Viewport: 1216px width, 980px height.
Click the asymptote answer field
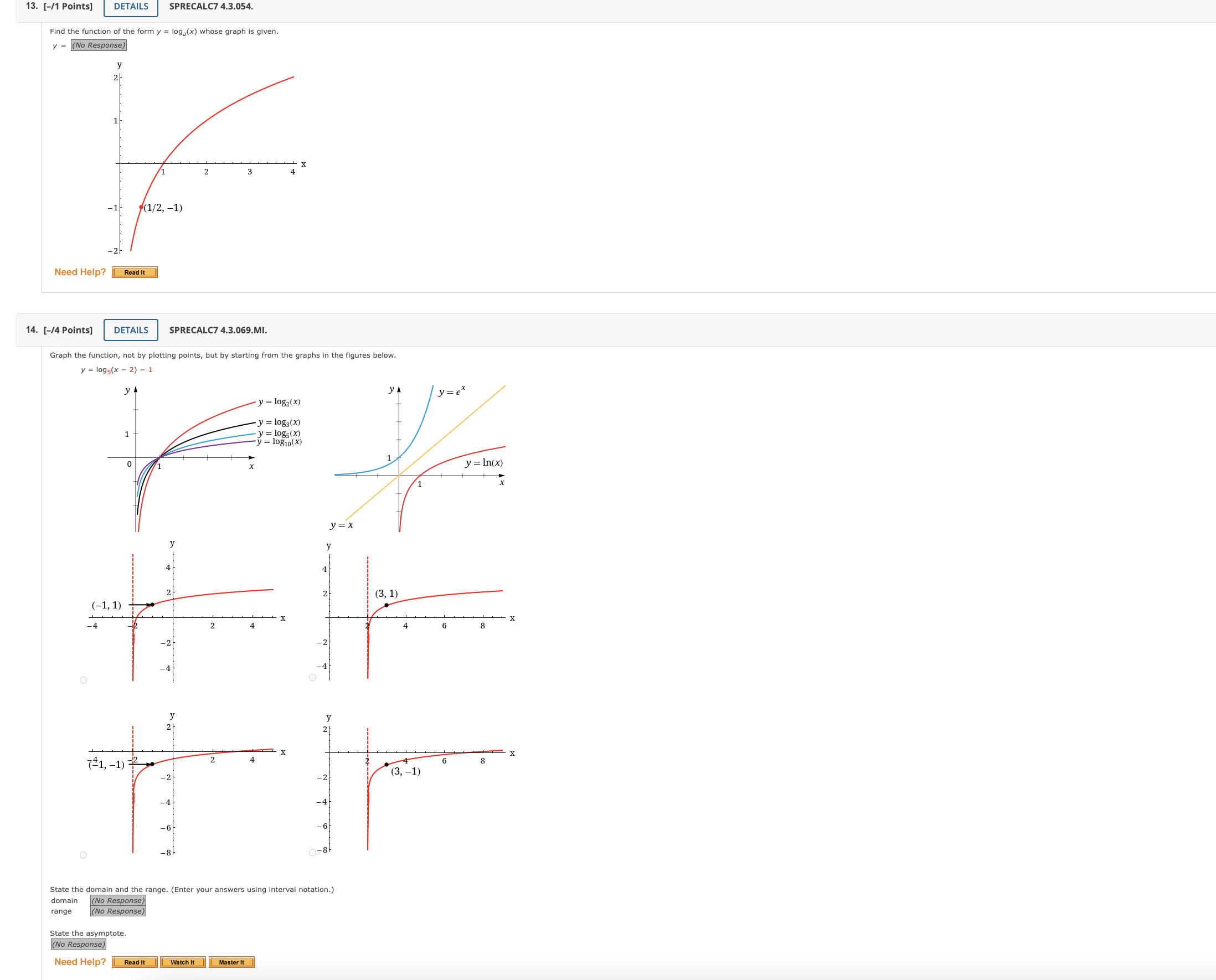pyautogui.click(x=79, y=945)
